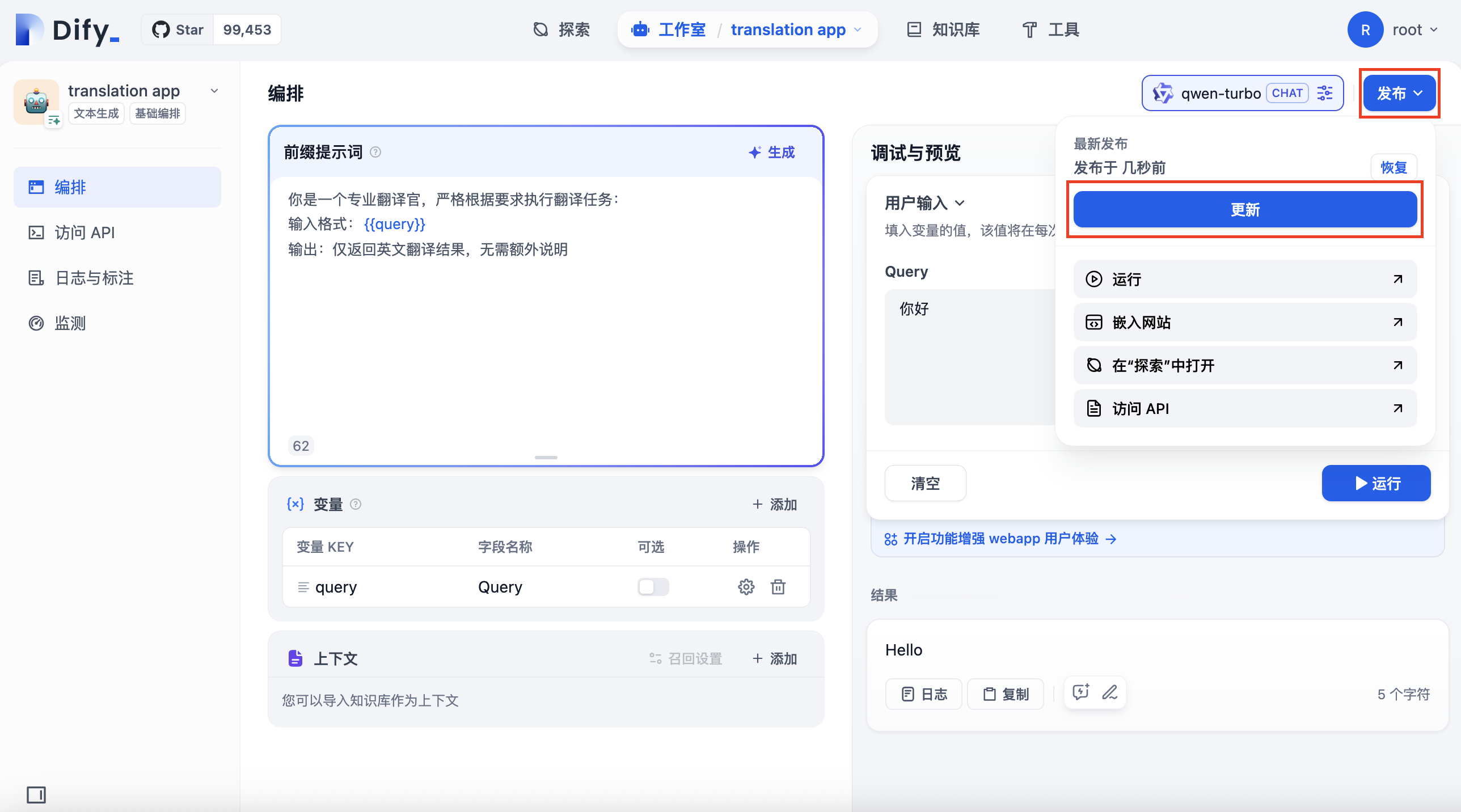Collapse the sidebar with the bottom-left icon
Viewport: 1461px width, 812px height.
36,795
